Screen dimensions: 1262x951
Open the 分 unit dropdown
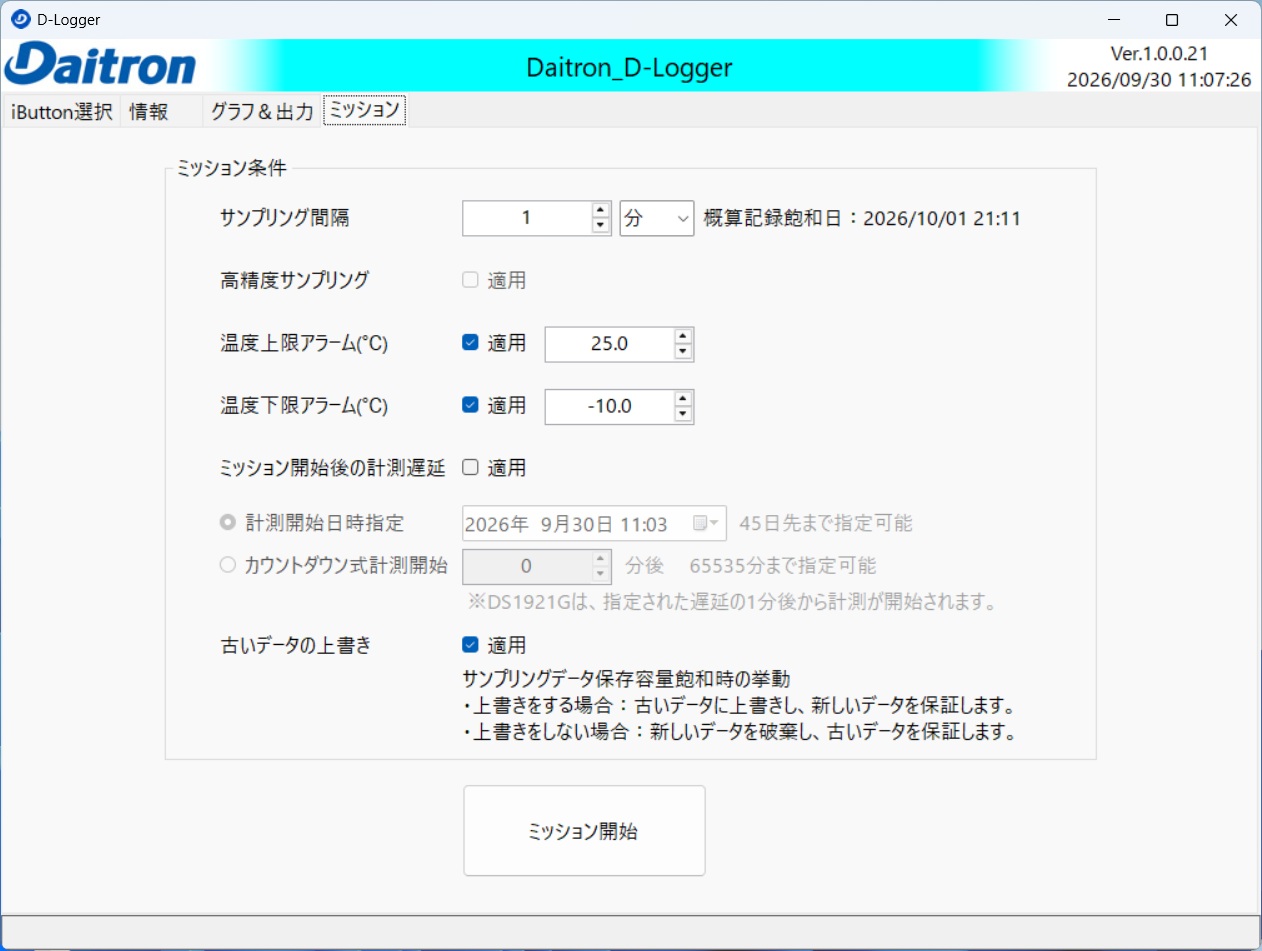[x=657, y=218]
